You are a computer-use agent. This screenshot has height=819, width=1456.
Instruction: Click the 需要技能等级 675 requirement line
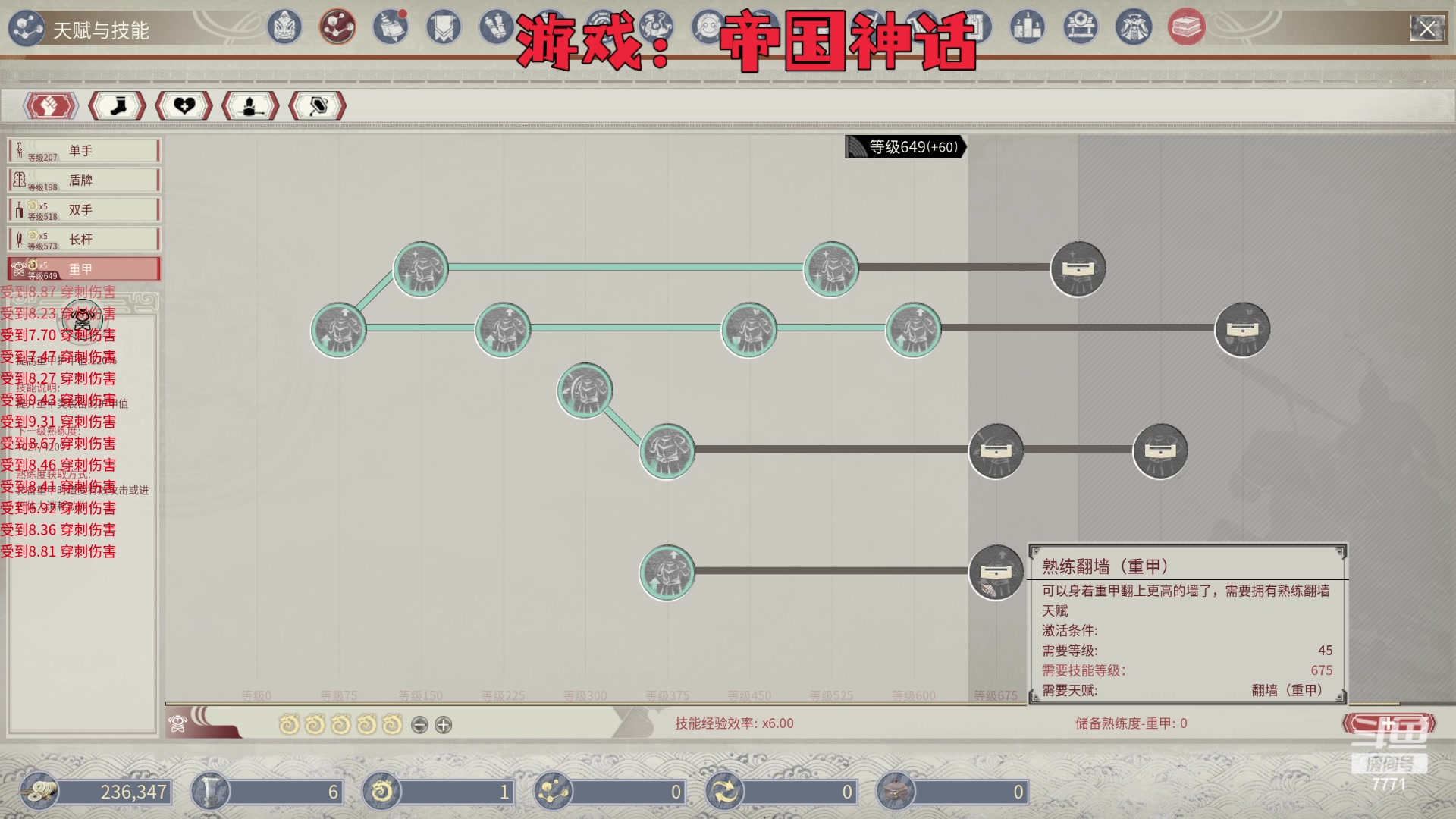[1187, 670]
